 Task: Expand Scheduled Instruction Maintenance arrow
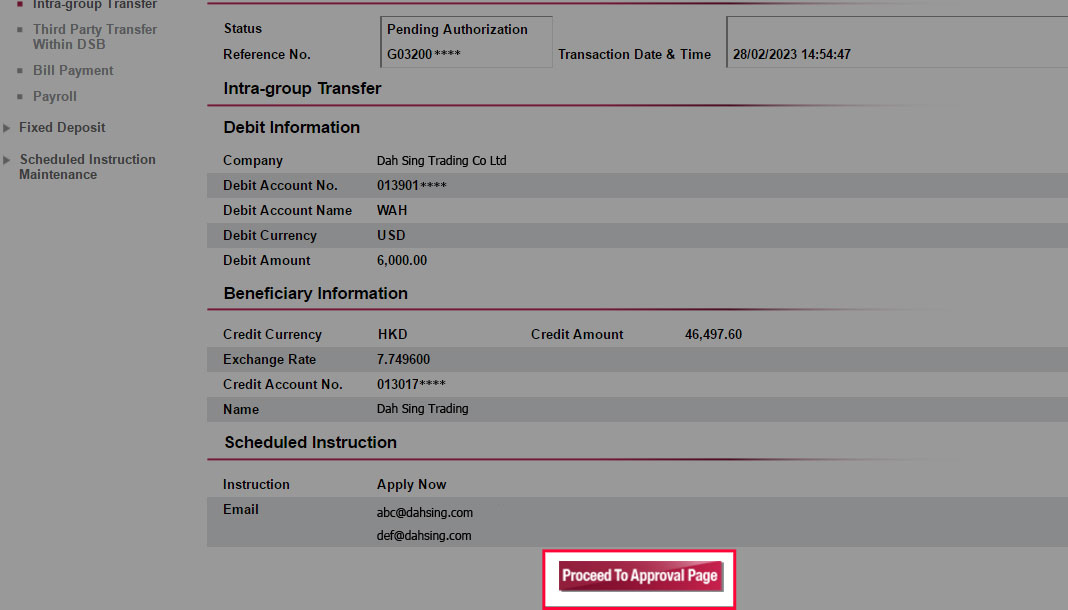click(7, 160)
